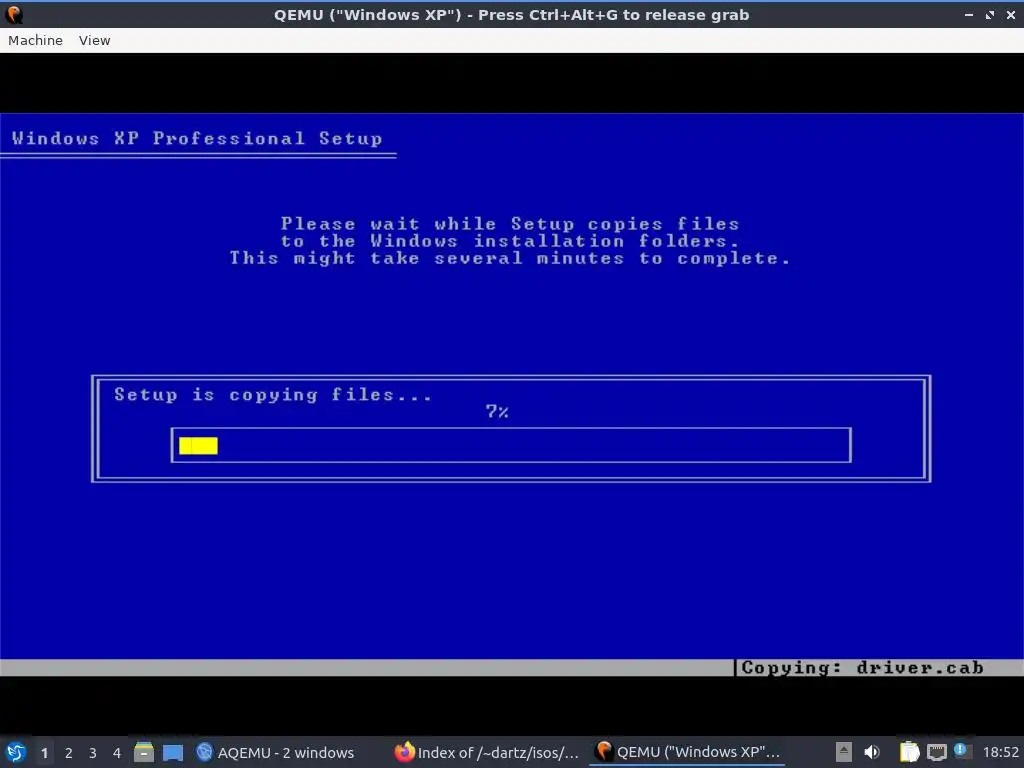Switch to Firefox 'Index of /~dartz/isos' window
The image size is (1024, 768).
(487, 752)
